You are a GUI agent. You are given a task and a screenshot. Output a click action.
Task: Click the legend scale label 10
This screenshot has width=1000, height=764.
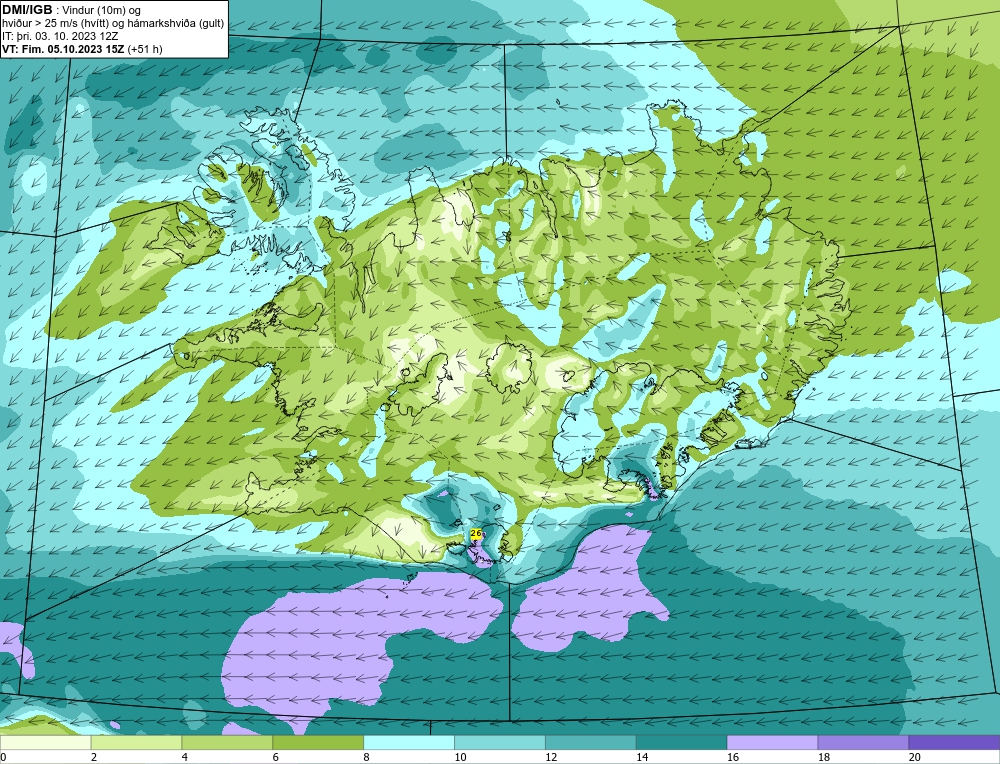460,757
